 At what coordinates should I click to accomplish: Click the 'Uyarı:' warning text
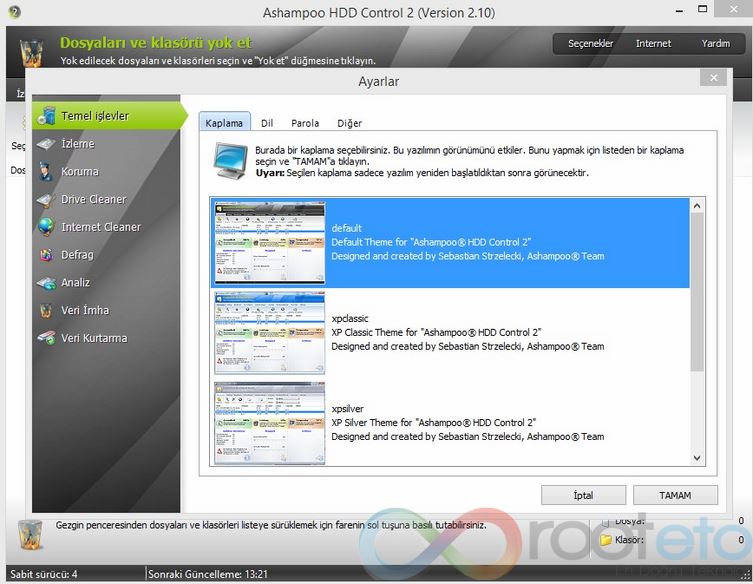tap(270, 173)
